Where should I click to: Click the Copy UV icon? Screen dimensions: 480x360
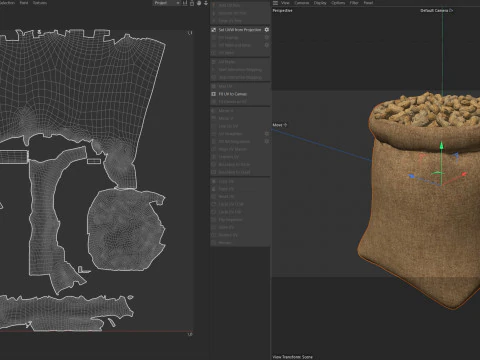click(214, 181)
